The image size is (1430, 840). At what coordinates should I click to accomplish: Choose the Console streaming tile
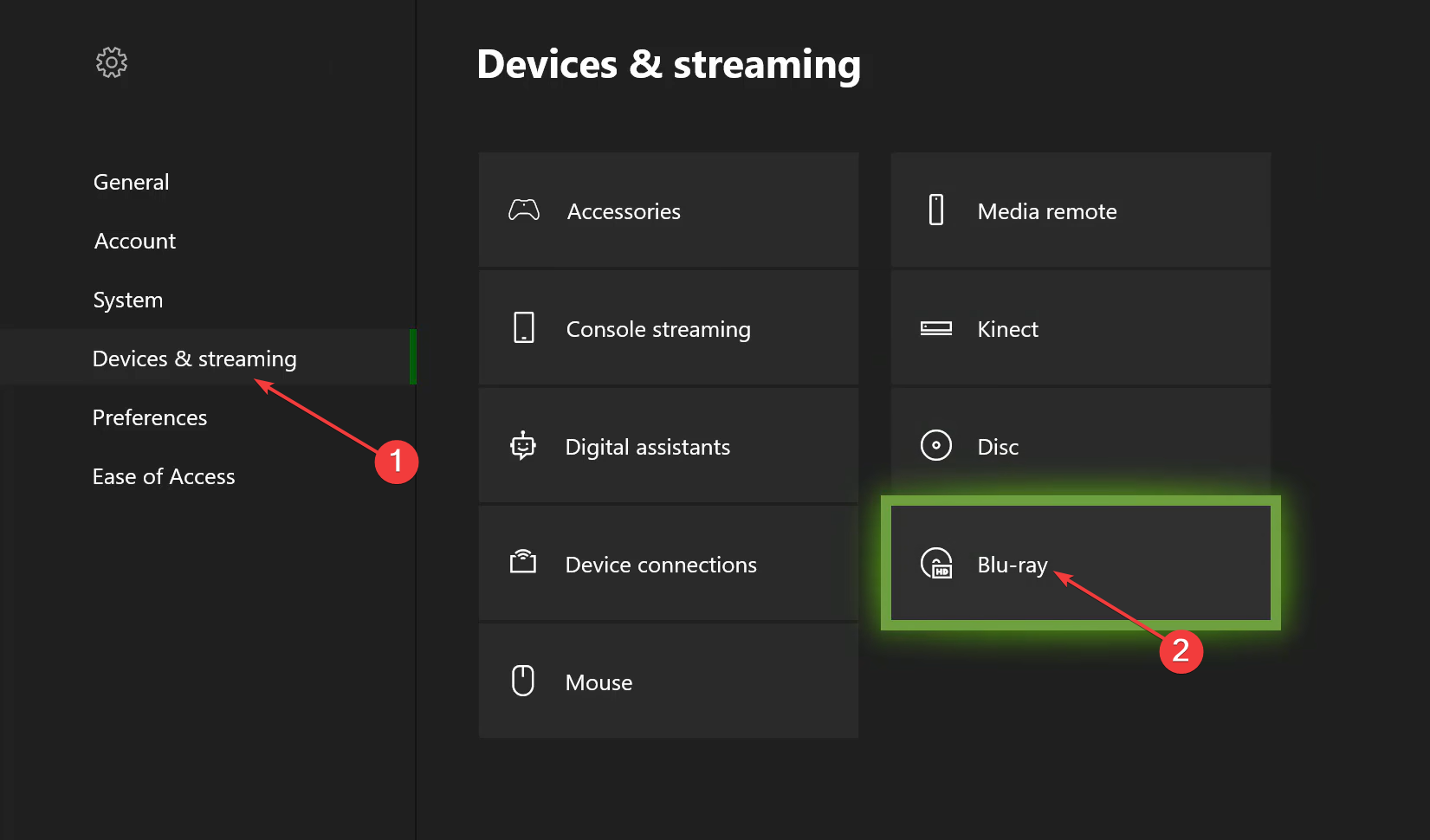(x=669, y=327)
